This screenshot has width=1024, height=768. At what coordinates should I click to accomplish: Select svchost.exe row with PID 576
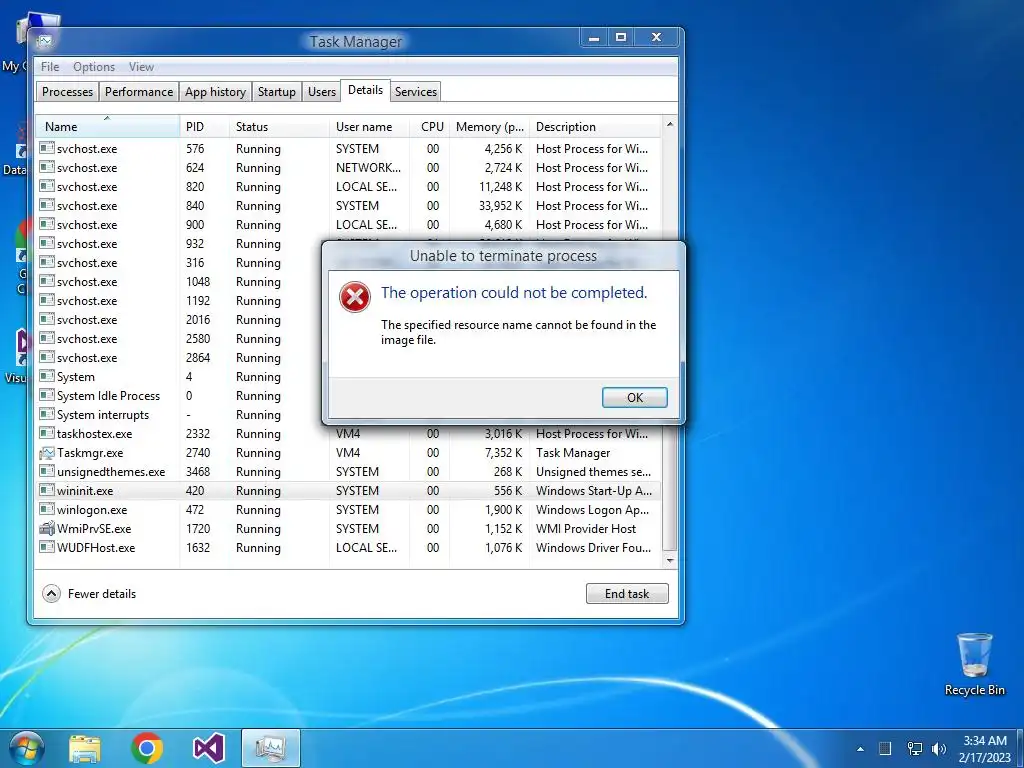(349, 149)
